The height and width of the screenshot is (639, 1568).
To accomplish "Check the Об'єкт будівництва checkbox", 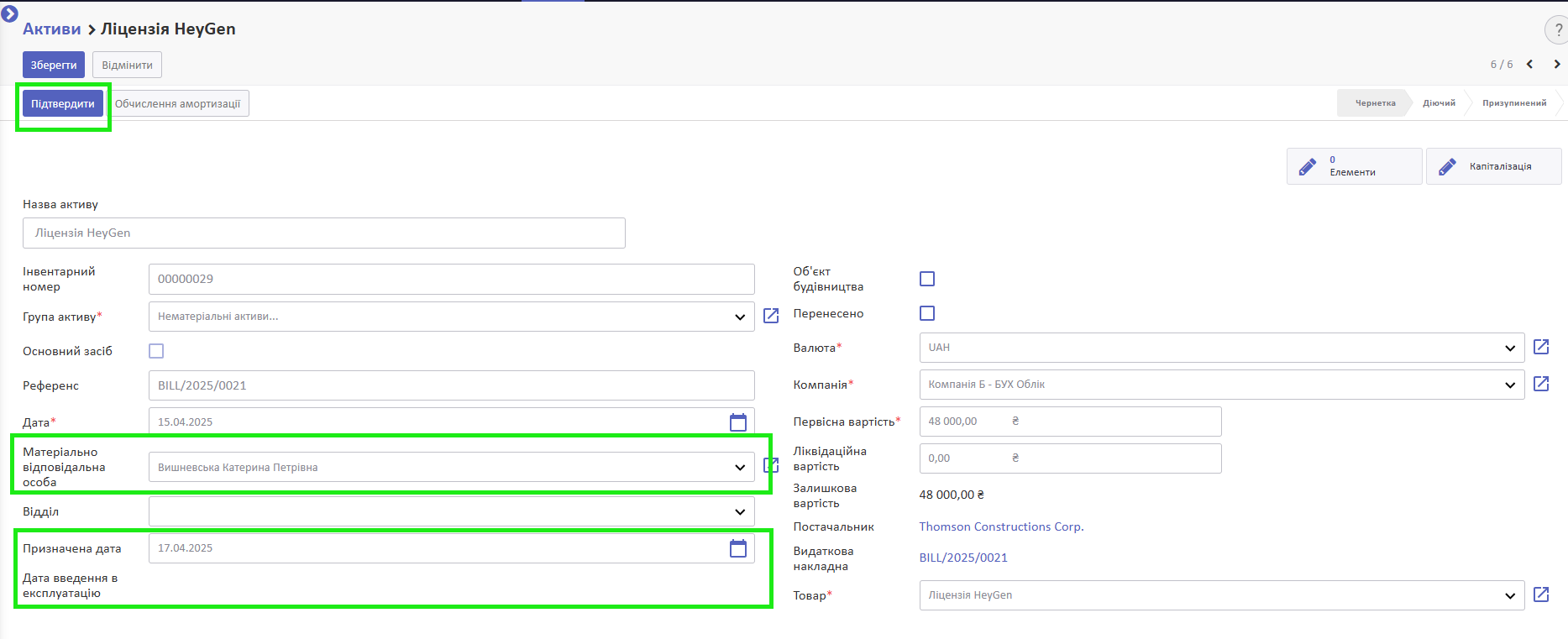I will 927,279.
